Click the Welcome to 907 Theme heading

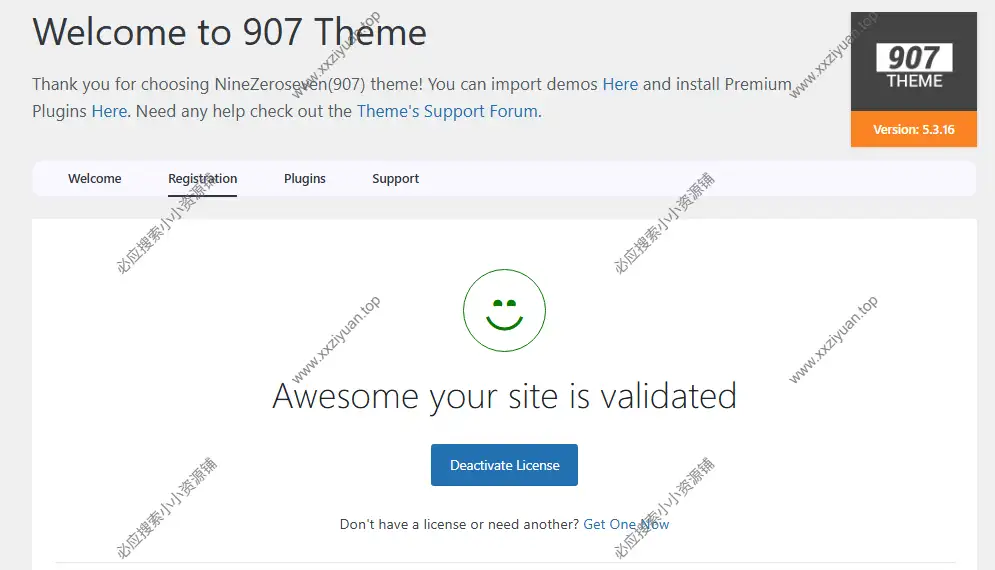(x=230, y=32)
